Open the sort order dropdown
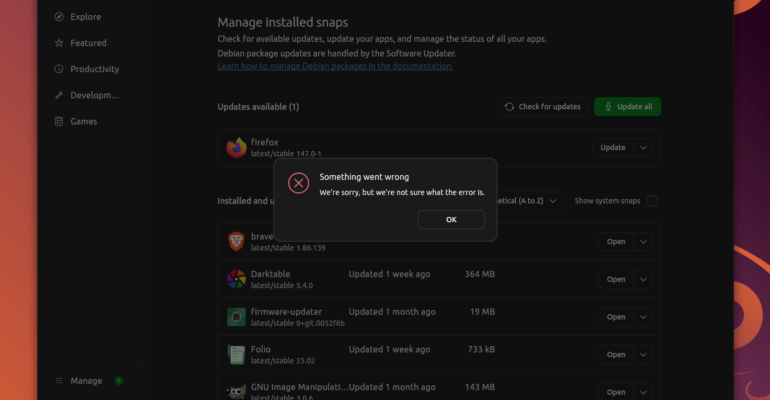 (528, 201)
